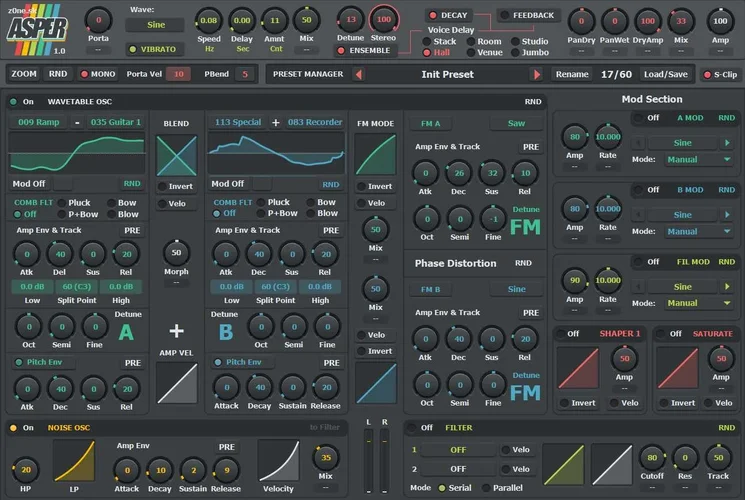The height and width of the screenshot is (500, 745).
Task: Click the SHAPER 1 red curve display
Action: click(578, 368)
